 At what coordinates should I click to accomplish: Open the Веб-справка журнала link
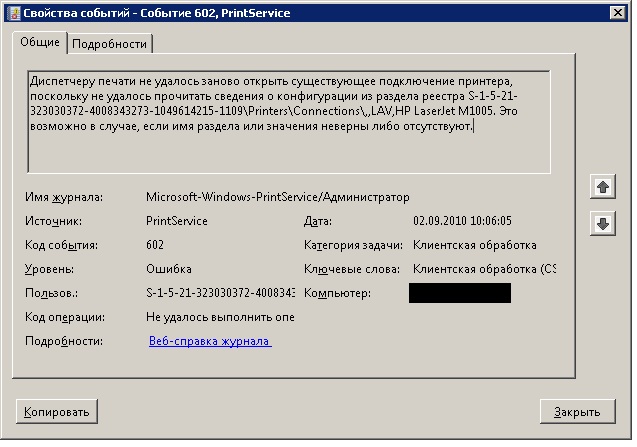pyautogui.click(x=210, y=341)
